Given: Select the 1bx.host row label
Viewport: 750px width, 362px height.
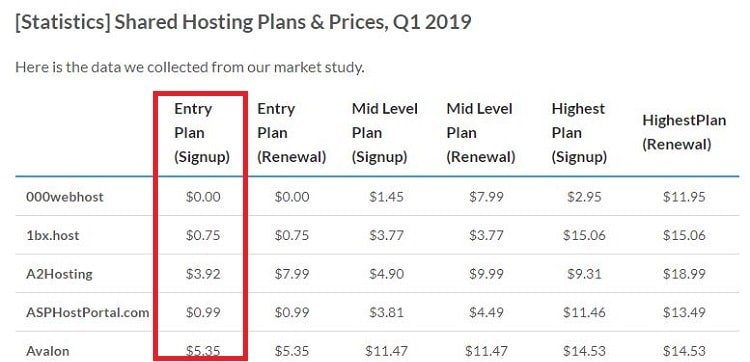Looking at the screenshot, I should point(53,235).
